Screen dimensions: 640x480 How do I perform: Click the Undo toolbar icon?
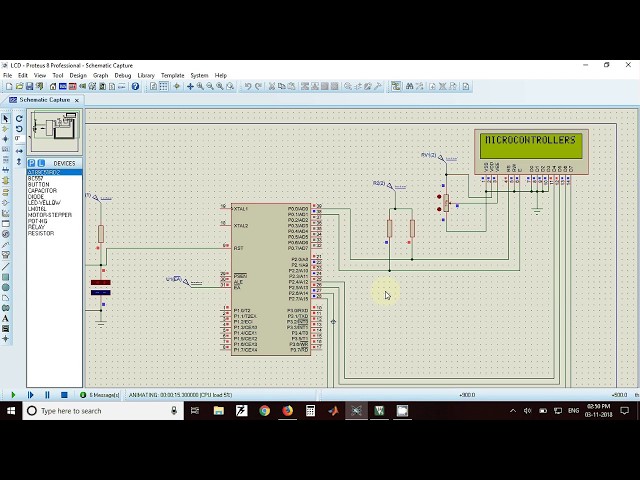[248, 87]
